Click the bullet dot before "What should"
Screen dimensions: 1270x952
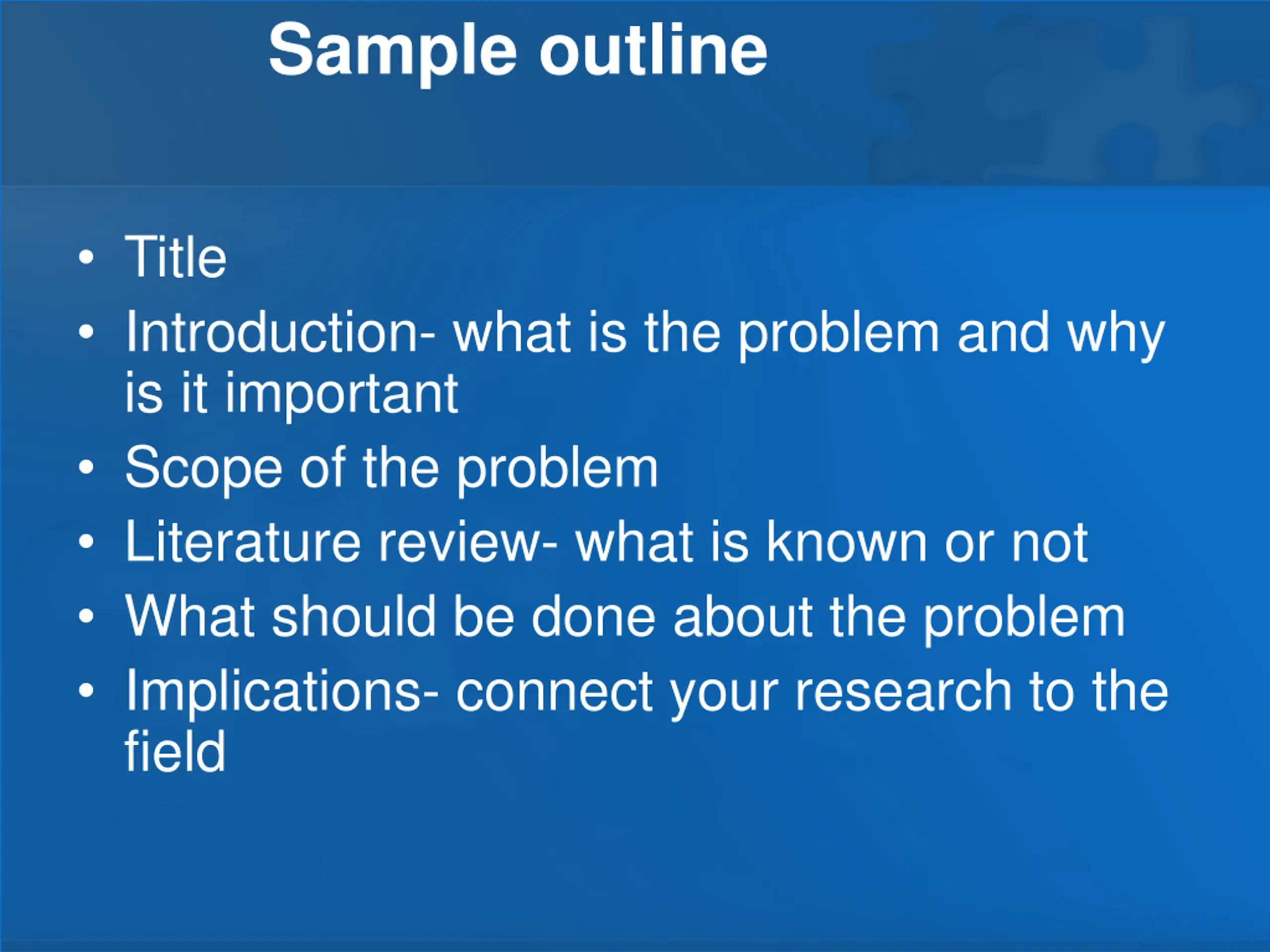[86, 617]
